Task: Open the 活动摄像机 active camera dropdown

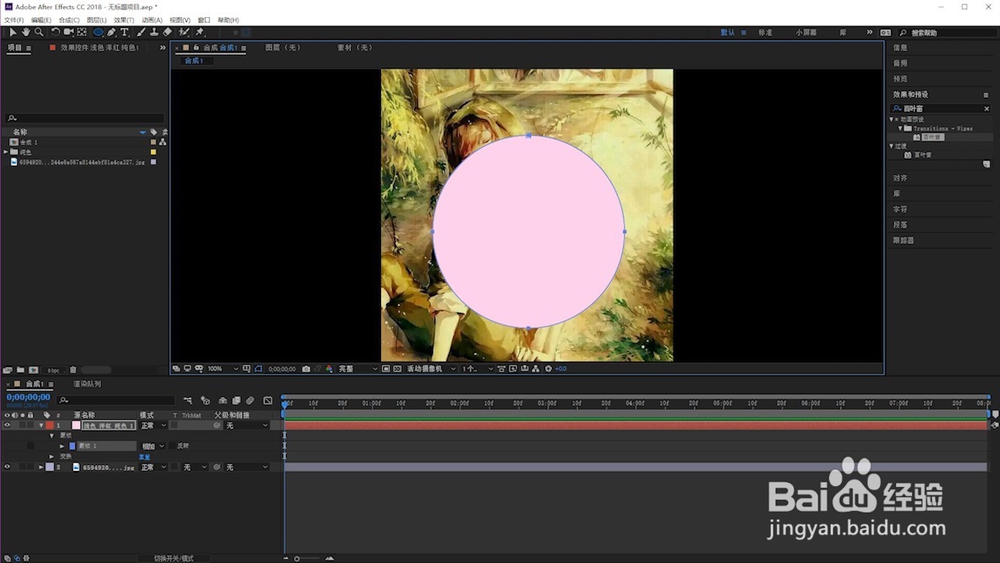Action: click(431, 369)
